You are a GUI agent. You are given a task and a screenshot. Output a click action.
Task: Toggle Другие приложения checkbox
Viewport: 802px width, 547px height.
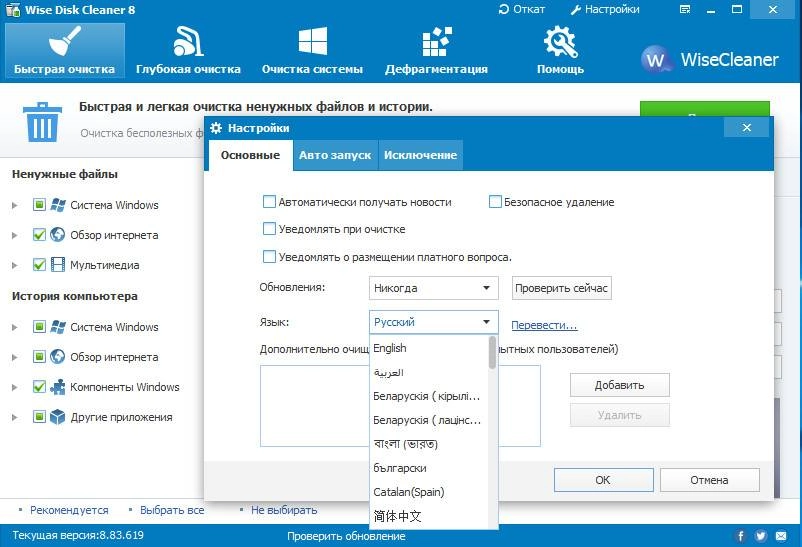pos(39,417)
